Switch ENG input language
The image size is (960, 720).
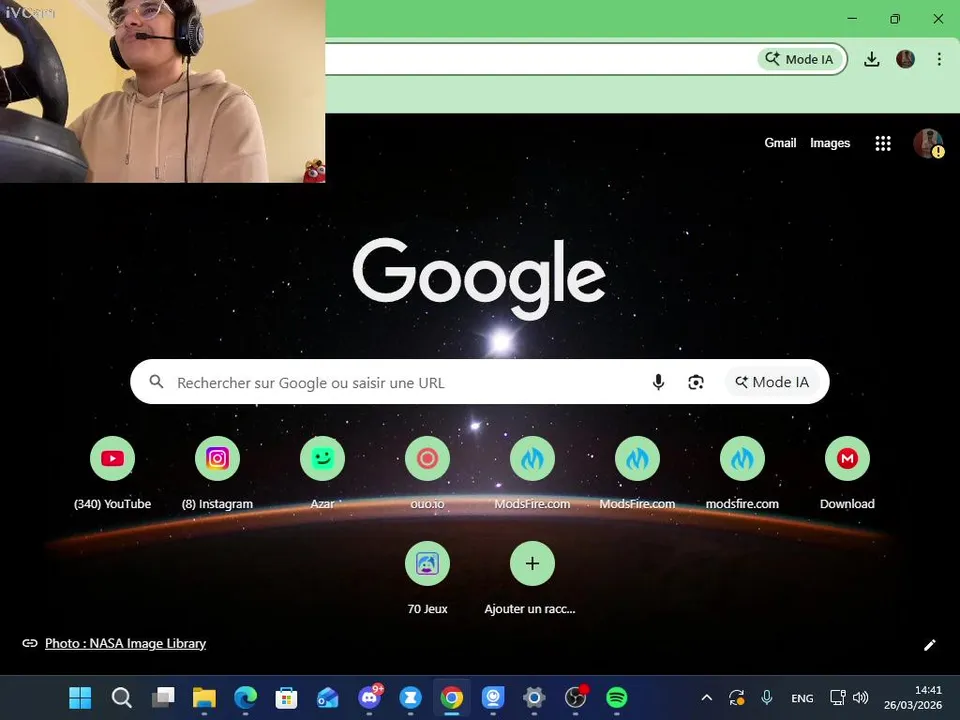[x=802, y=698]
